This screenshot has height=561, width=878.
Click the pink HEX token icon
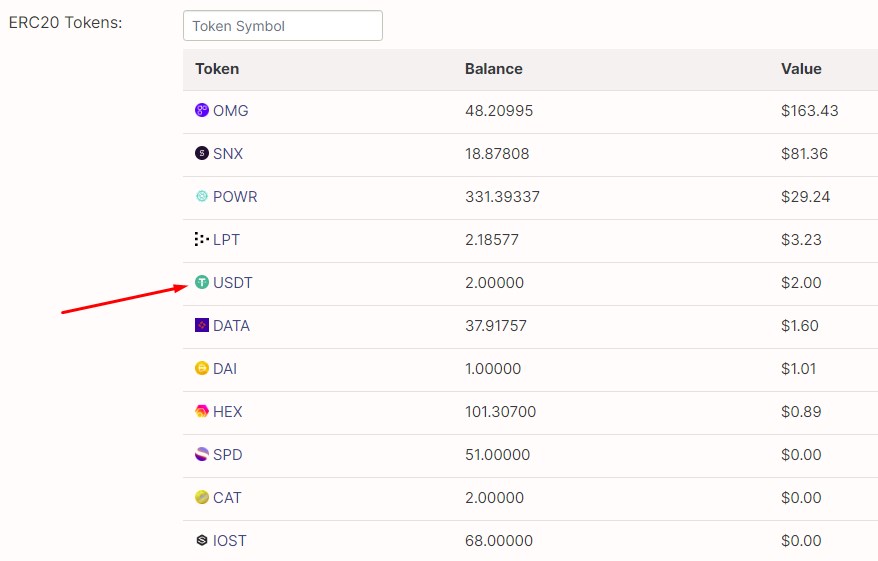202,411
